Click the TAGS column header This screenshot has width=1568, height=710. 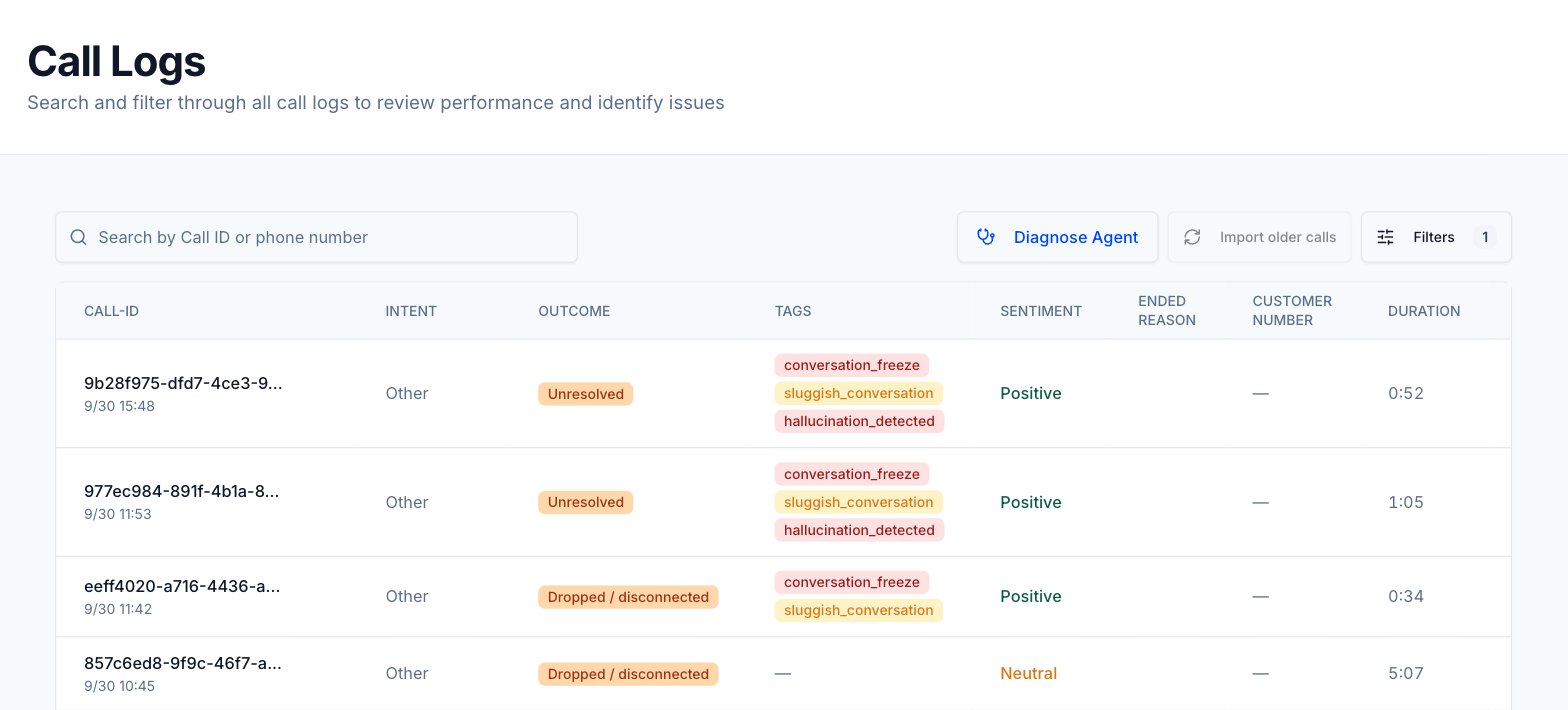click(x=793, y=311)
